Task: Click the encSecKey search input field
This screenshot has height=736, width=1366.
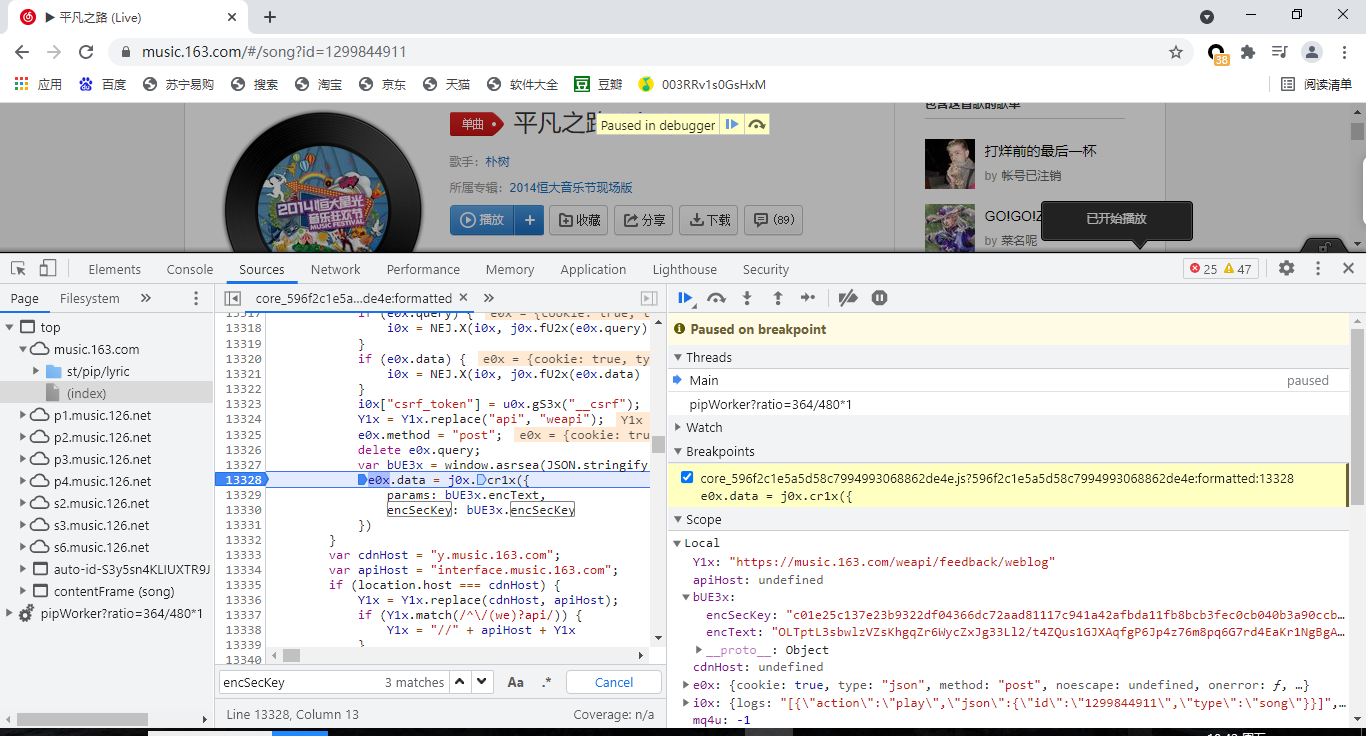Action: click(300, 681)
